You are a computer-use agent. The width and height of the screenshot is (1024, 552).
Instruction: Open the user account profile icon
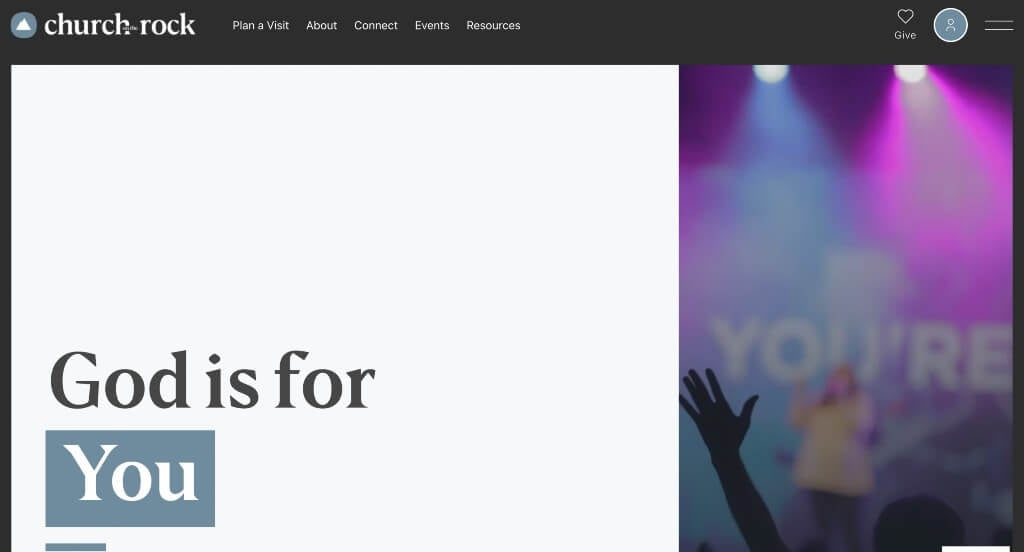click(950, 25)
